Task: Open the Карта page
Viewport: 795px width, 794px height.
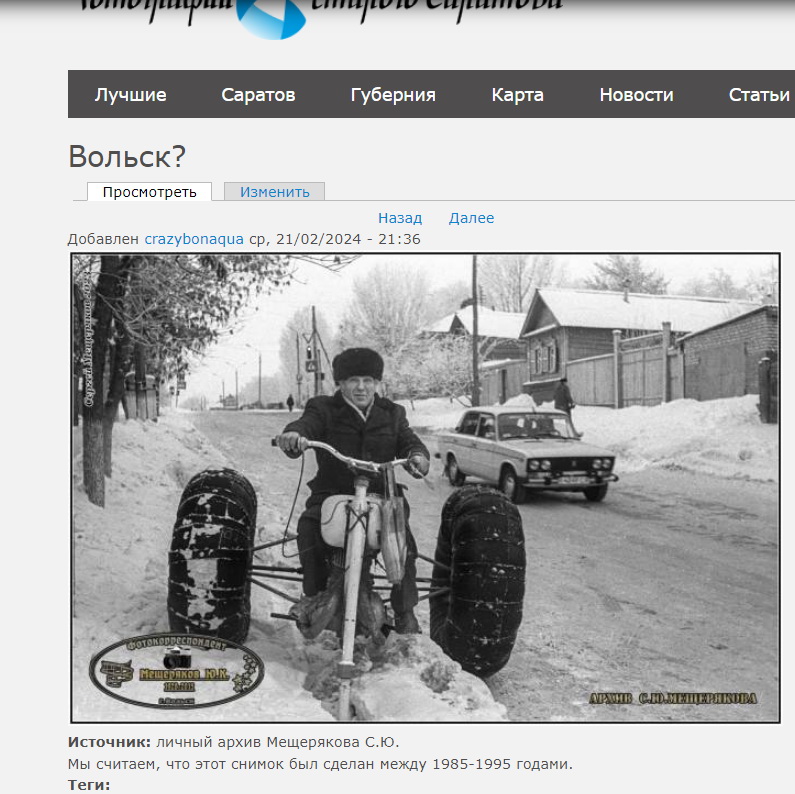Action: pyautogui.click(x=517, y=95)
